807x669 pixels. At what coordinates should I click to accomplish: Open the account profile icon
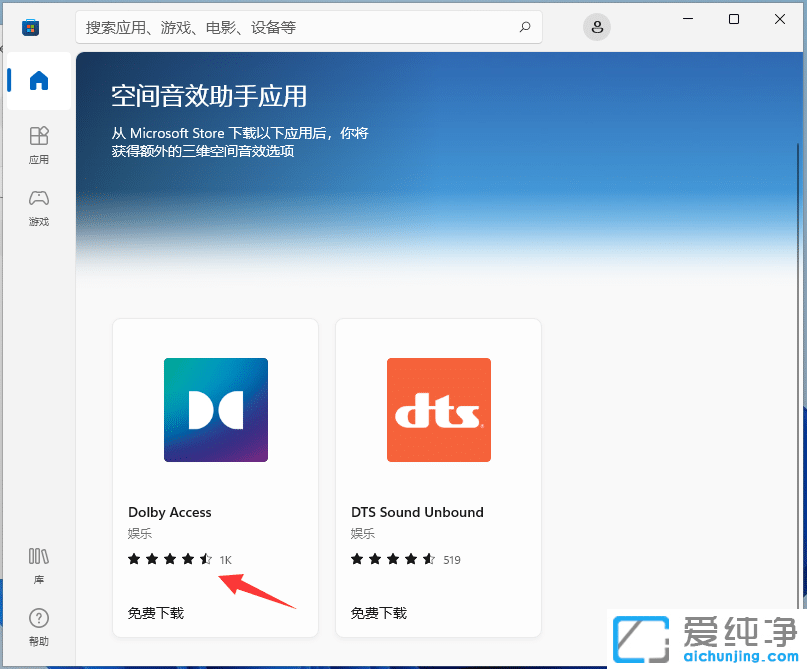click(597, 27)
